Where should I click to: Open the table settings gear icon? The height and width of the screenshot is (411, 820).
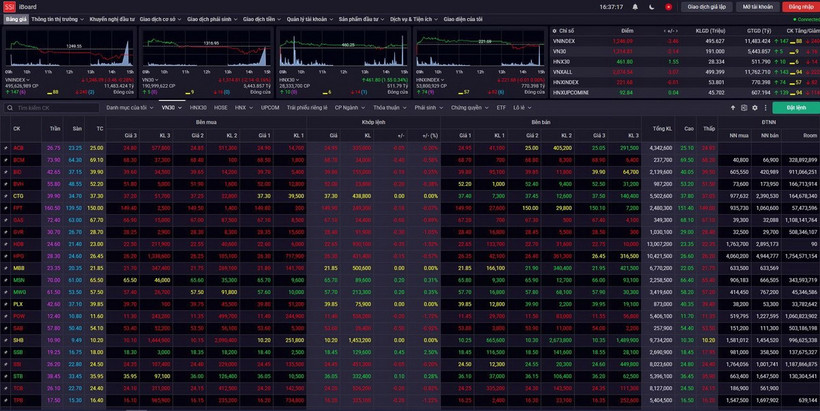pyautogui.click(x=755, y=107)
